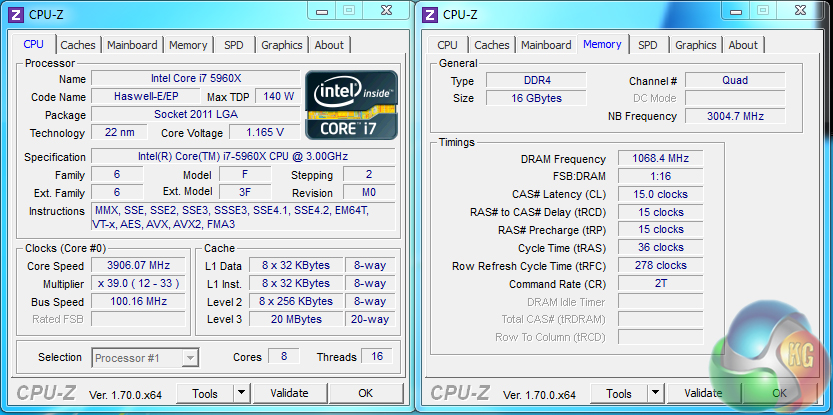Screen dimensions: 833x415
Task: Click the Core Speed value 3906.07 MHz
Action: coord(138,265)
